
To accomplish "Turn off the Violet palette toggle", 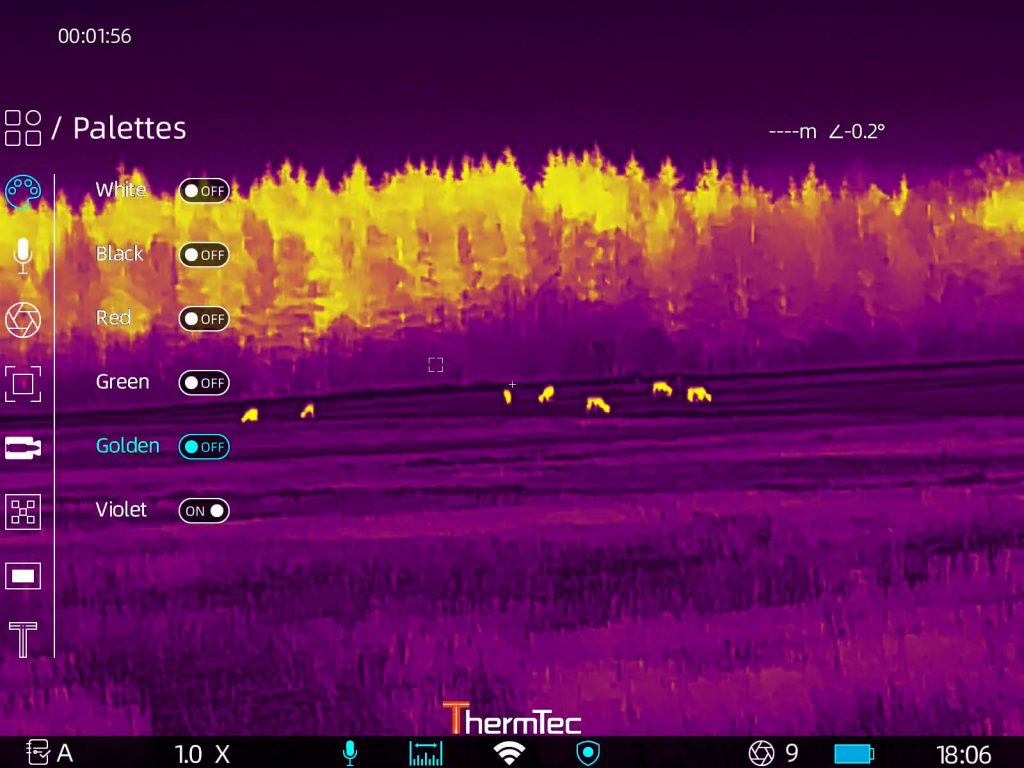I will tap(204, 511).
